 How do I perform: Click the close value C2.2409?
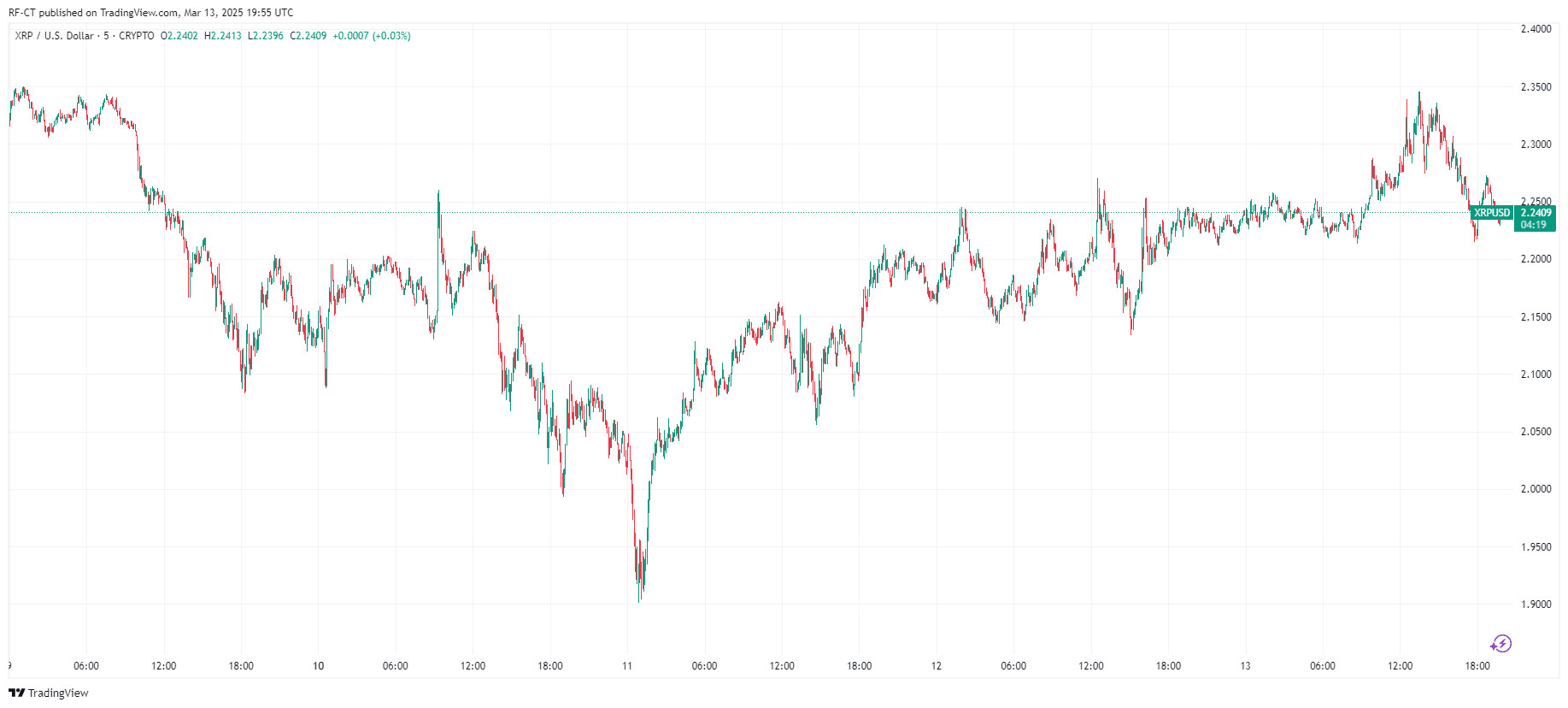click(x=308, y=36)
